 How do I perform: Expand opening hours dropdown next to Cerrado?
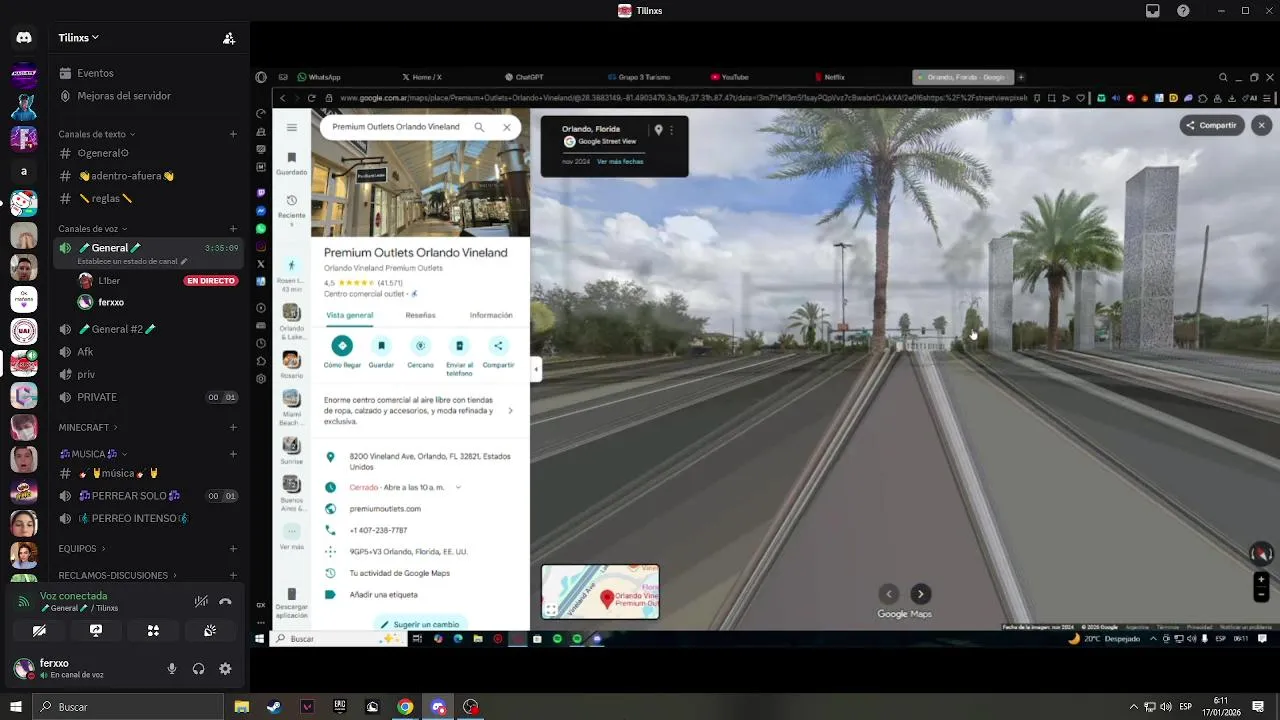pos(458,487)
